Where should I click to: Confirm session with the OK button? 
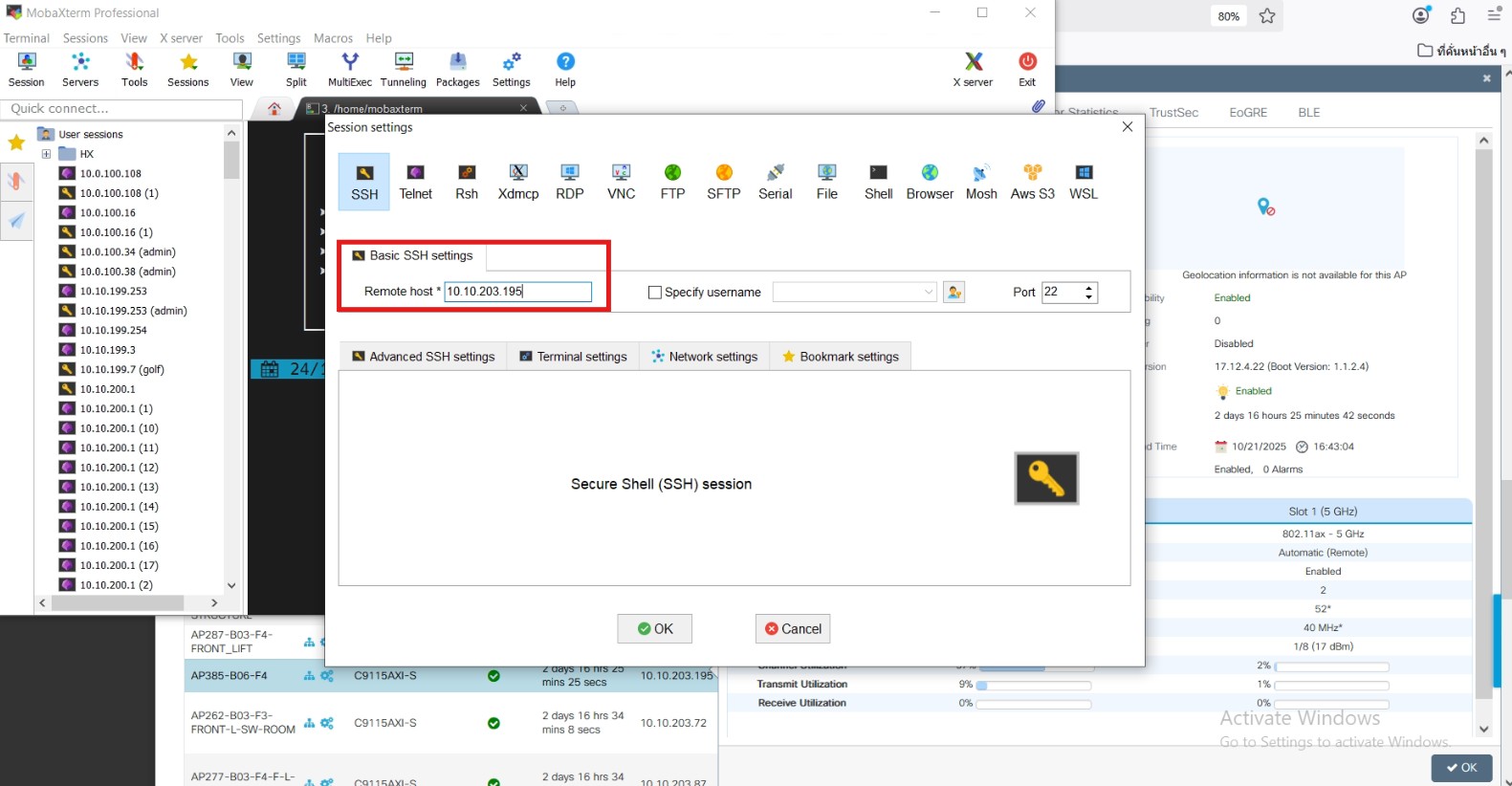(x=654, y=629)
